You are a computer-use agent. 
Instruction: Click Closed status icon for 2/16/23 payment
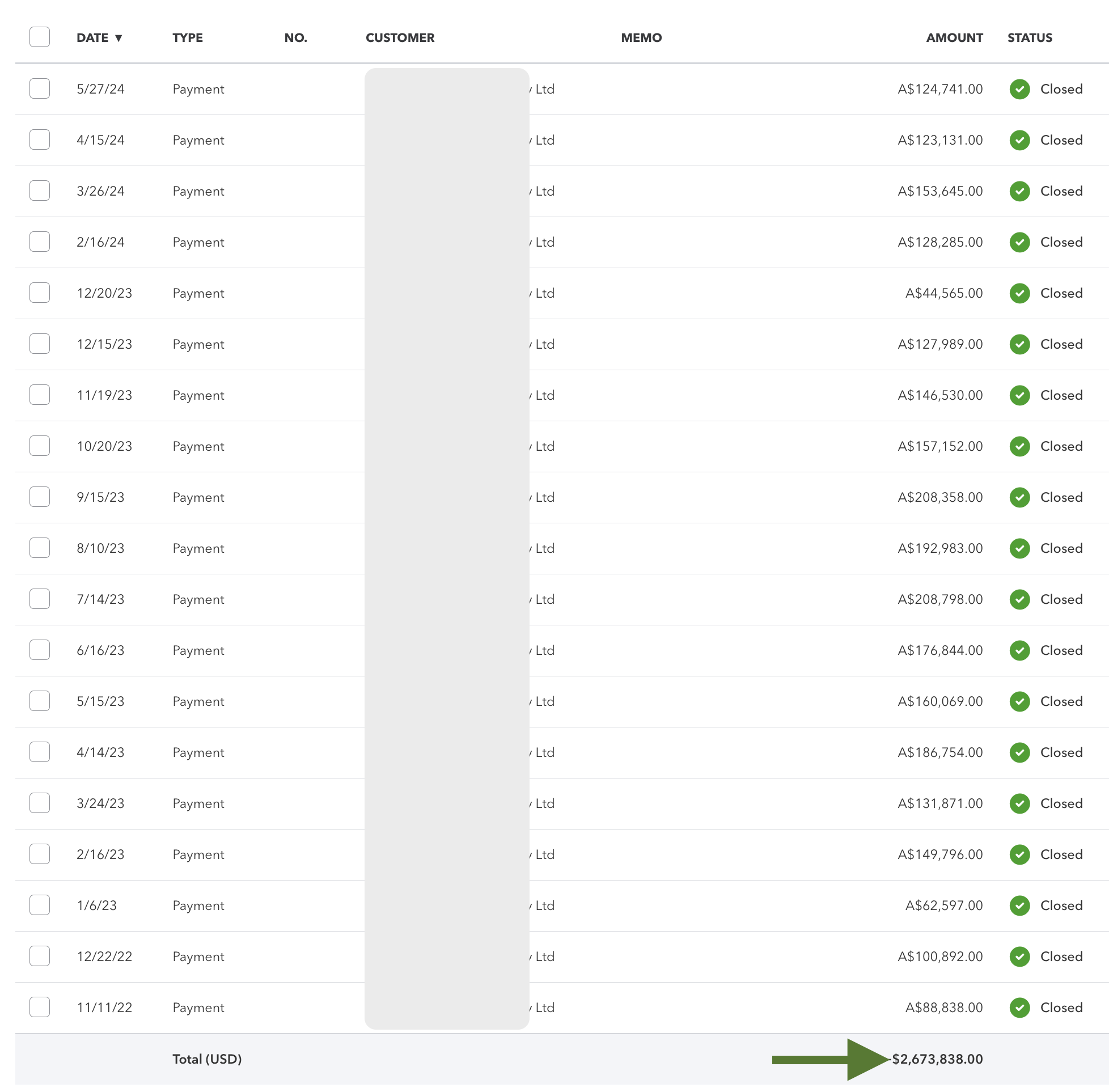1019,854
